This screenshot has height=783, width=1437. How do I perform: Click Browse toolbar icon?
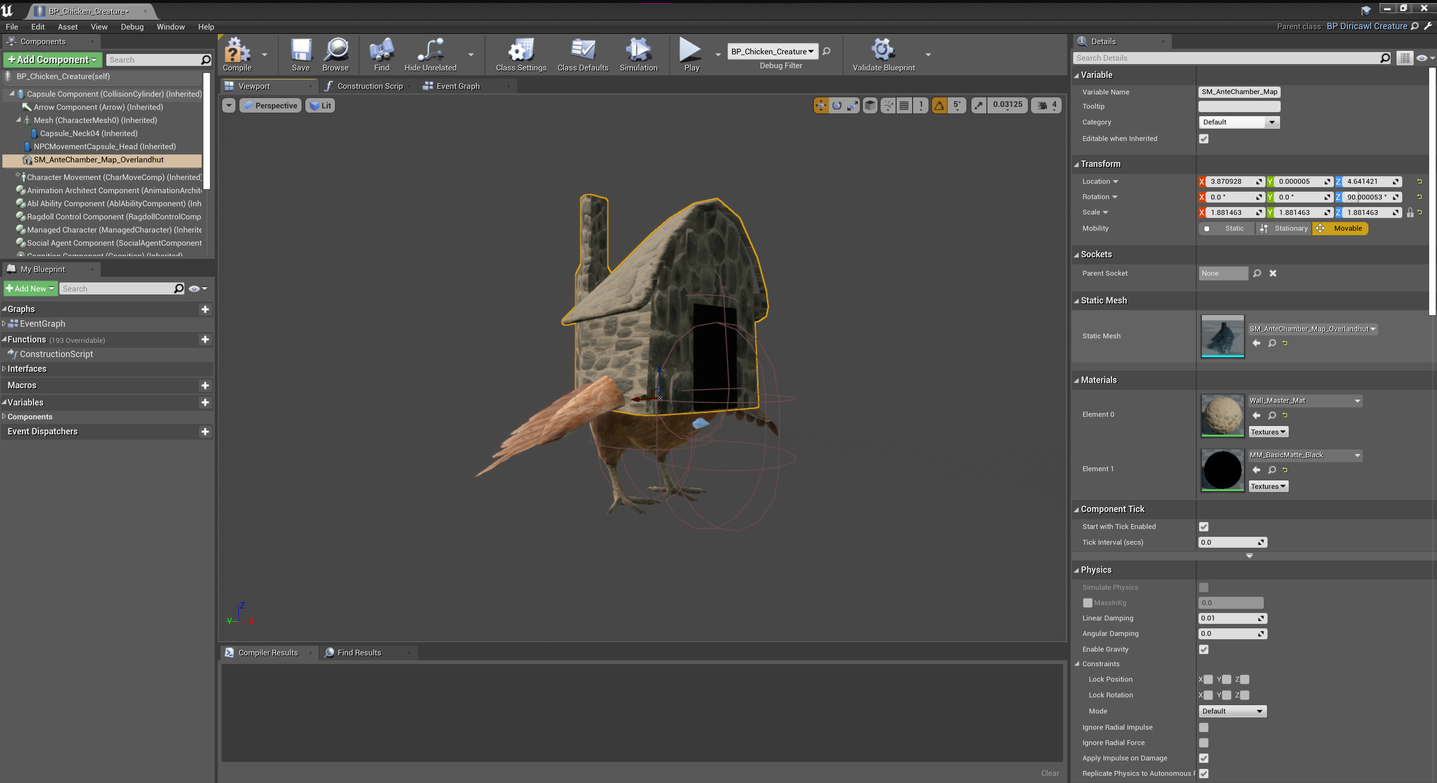tap(335, 51)
